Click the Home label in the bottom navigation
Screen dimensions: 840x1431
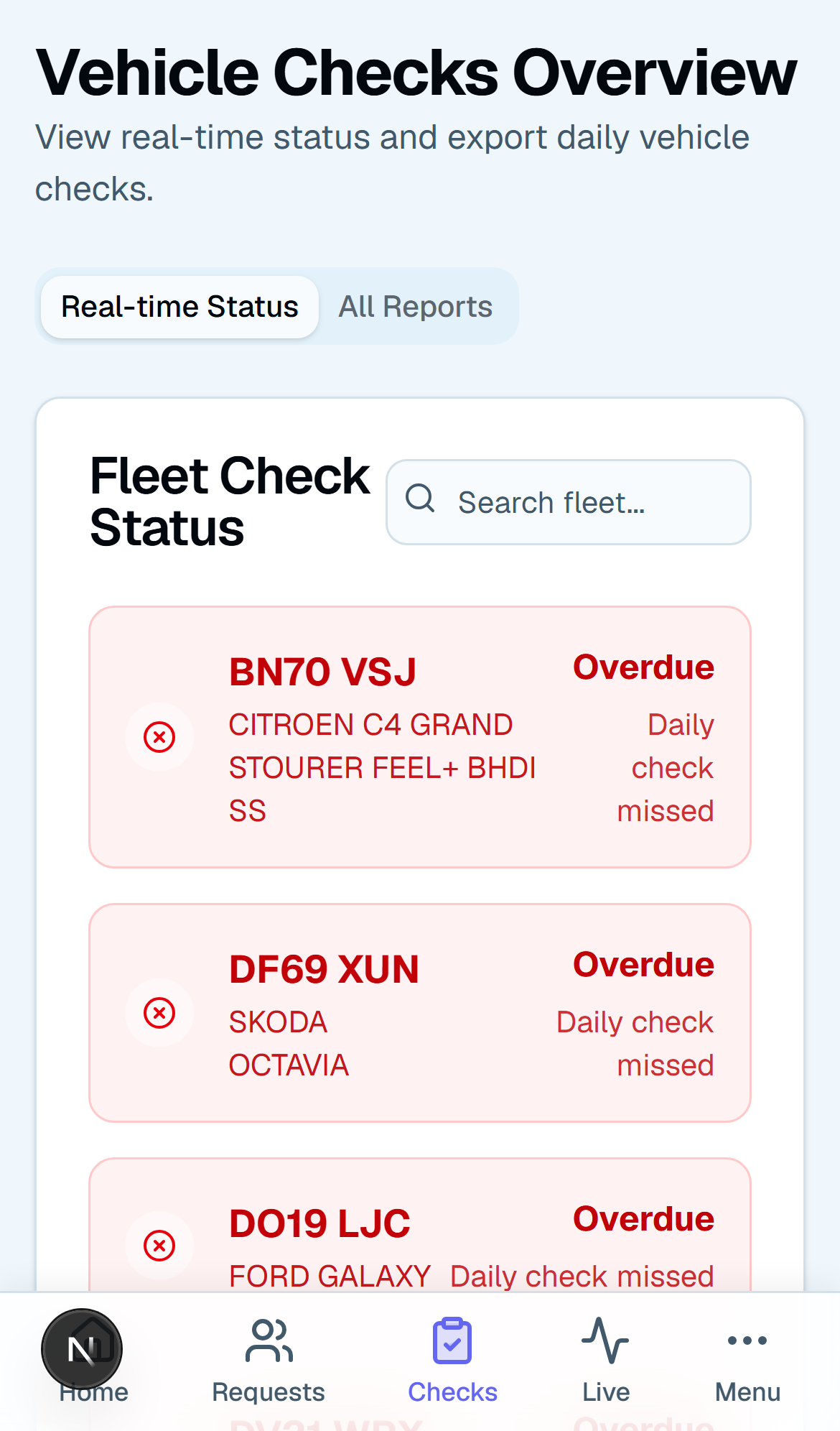[x=93, y=1392]
